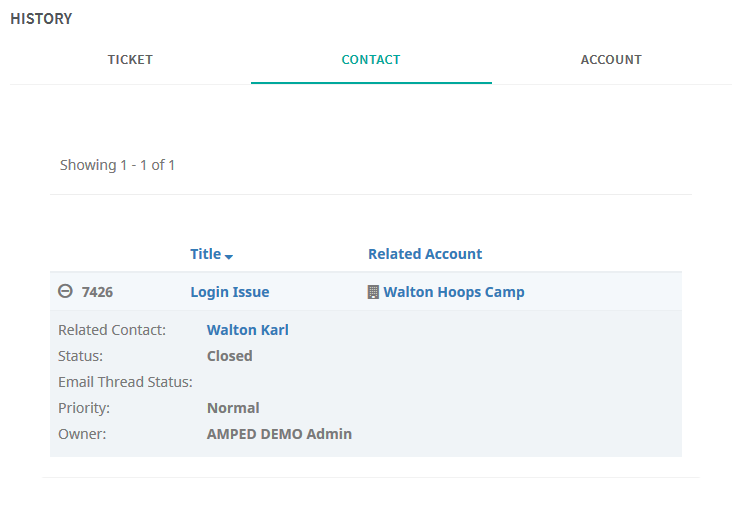This screenshot has height=508, width=736.
Task: Click the Email Thread Status label
Action: 125,382
